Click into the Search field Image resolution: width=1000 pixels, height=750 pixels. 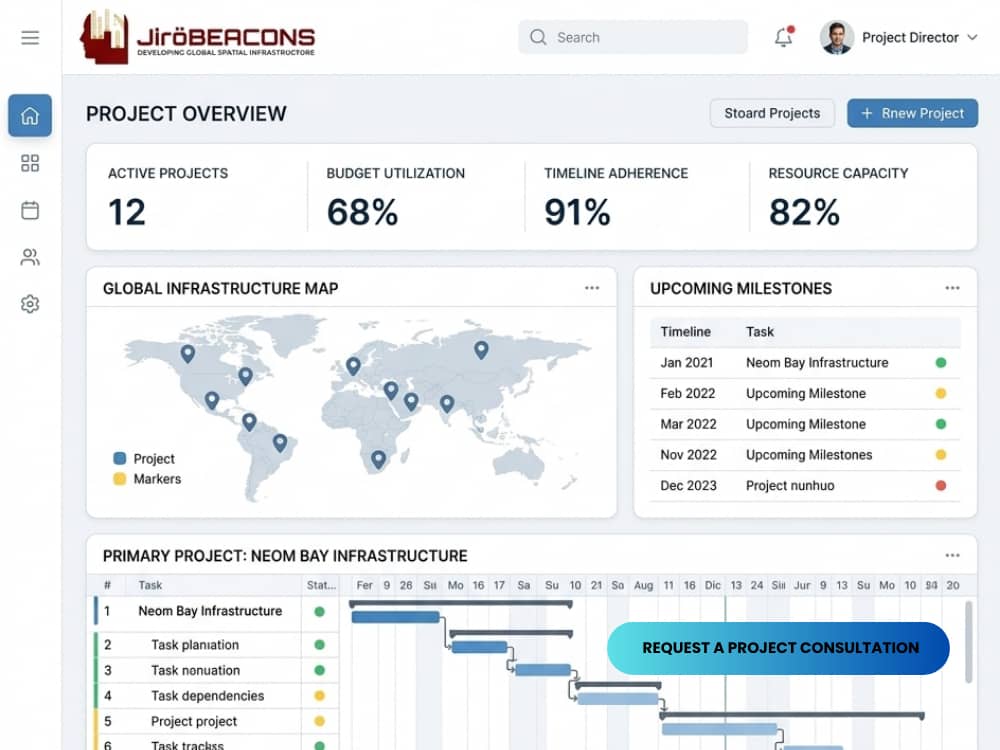pyautogui.click(x=633, y=37)
